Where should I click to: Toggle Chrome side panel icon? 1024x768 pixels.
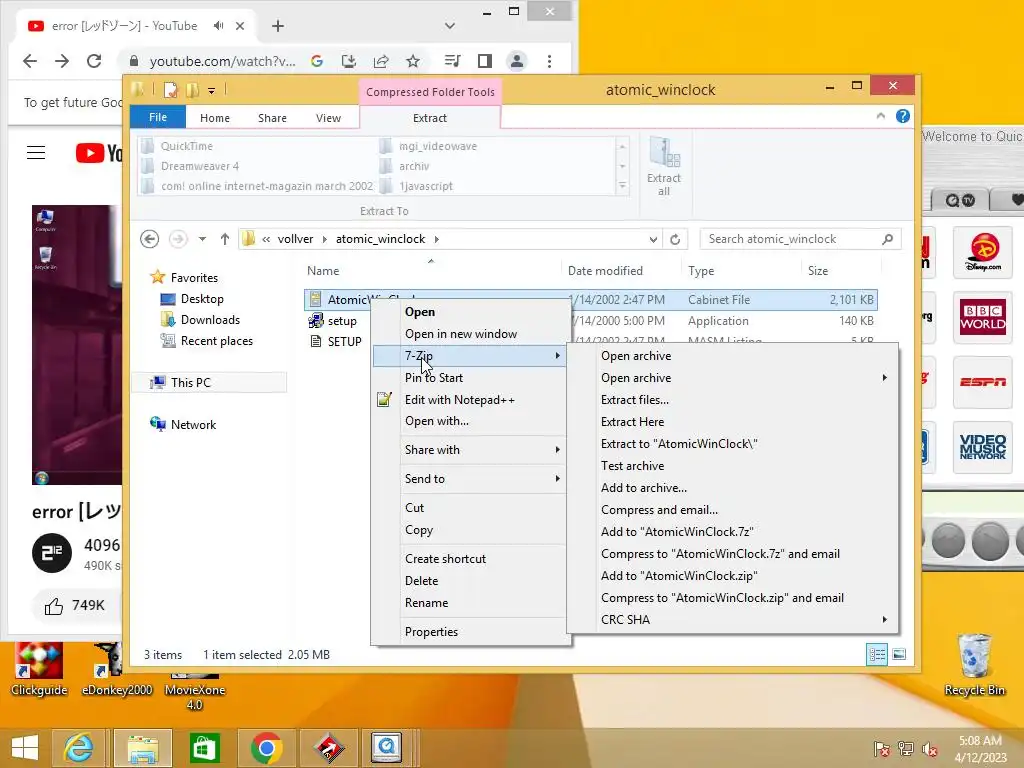pyautogui.click(x=485, y=61)
